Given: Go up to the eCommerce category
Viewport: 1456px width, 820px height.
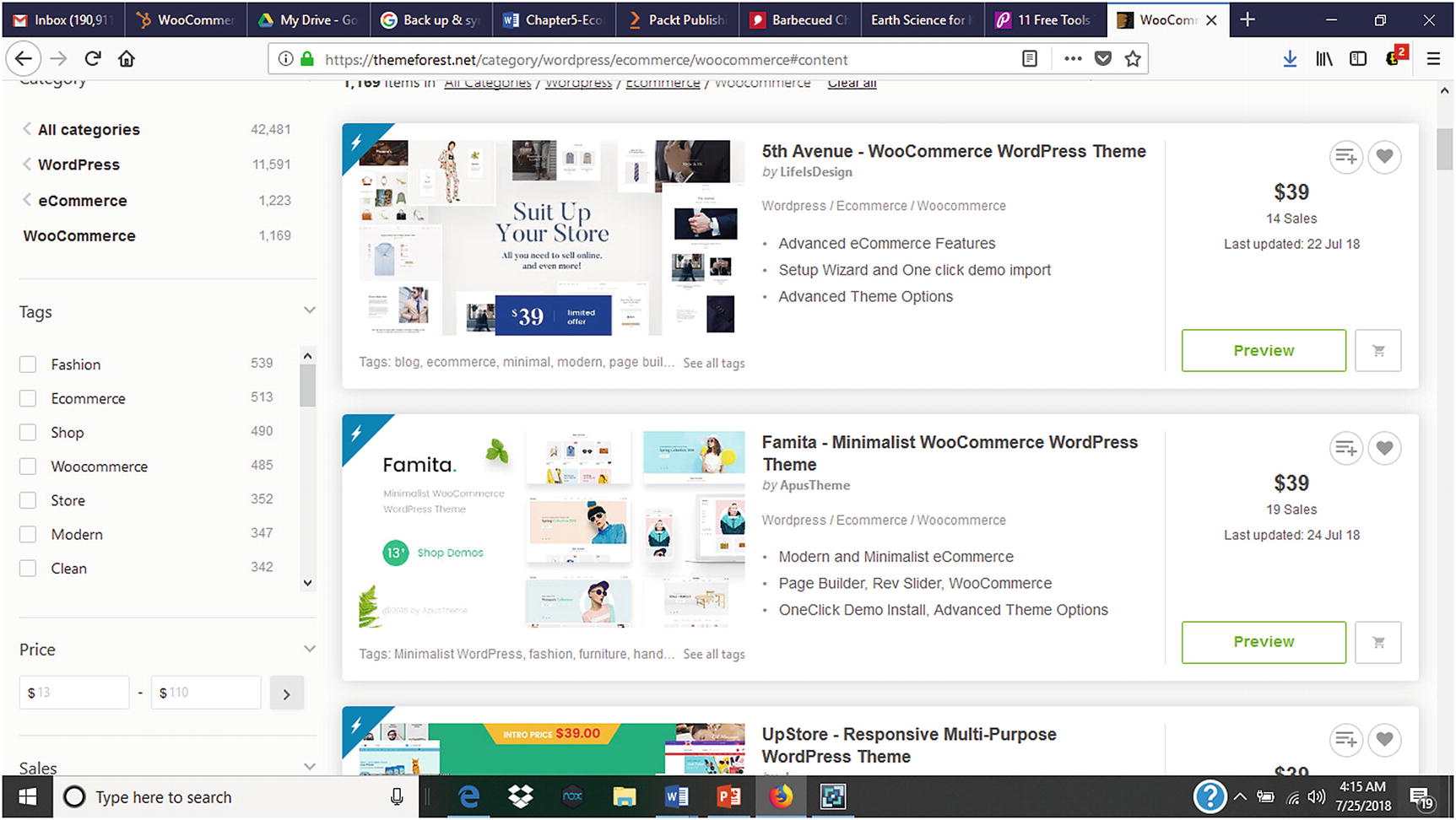Looking at the screenshot, I should 82,201.
